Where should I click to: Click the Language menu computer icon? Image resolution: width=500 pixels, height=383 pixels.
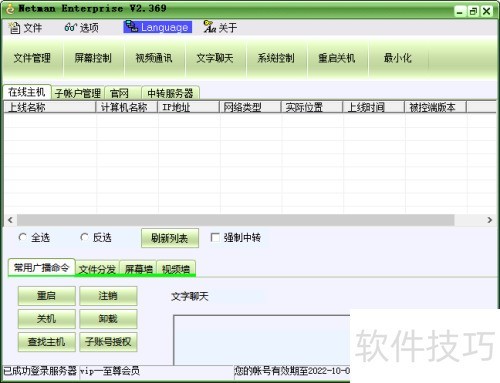pyautogui.click(x=132, y=27)
